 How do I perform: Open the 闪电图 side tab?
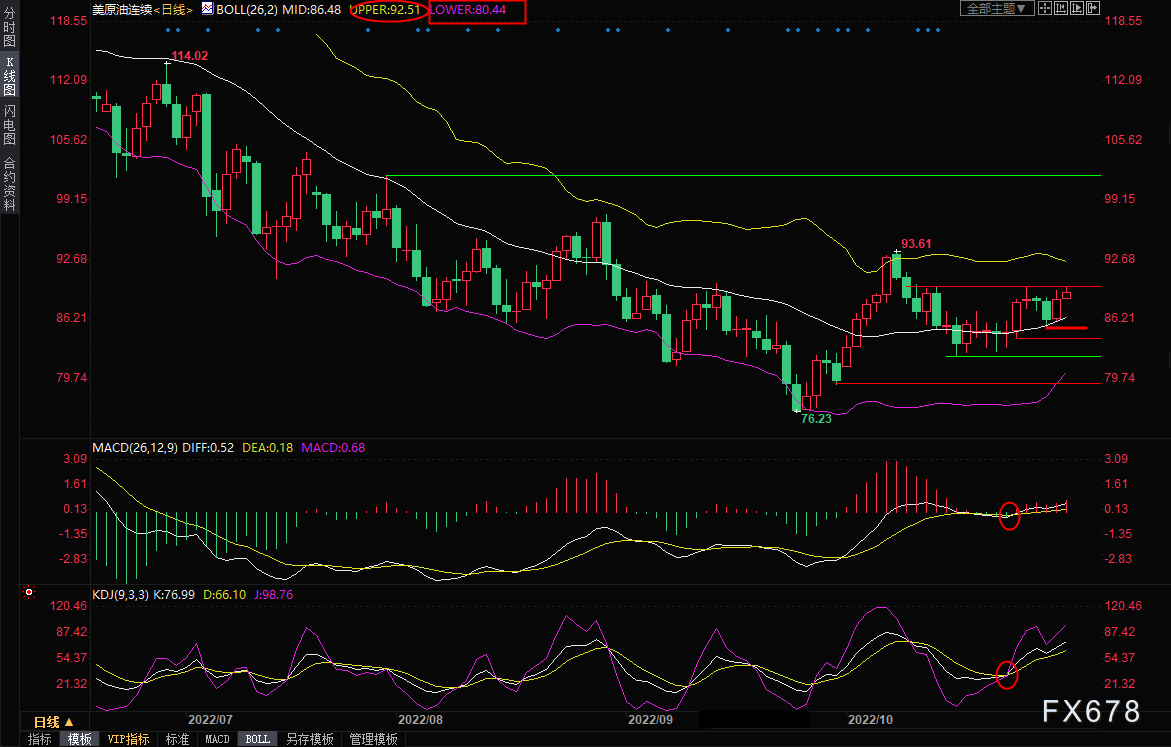[10, 125]
